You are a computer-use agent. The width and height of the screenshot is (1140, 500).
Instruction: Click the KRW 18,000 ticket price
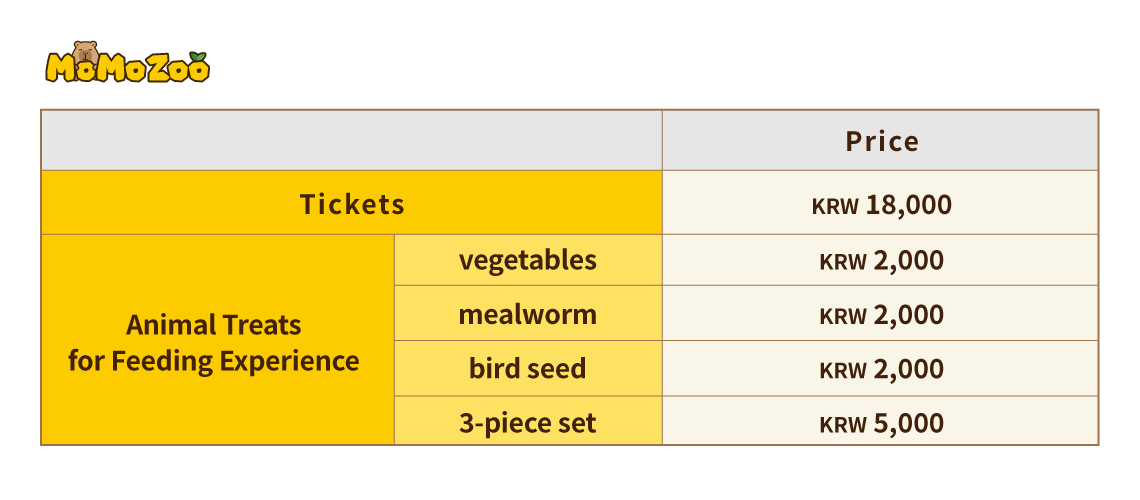(x=880, y=203)
